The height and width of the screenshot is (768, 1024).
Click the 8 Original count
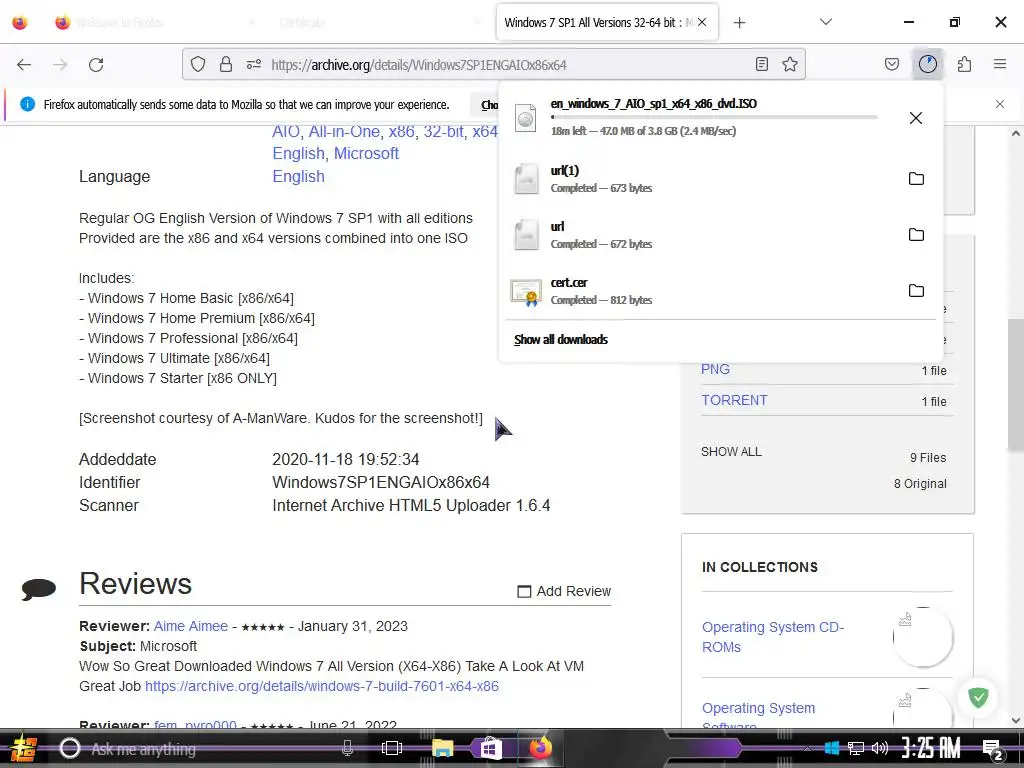pyautogui.click(x=920, y=484)
